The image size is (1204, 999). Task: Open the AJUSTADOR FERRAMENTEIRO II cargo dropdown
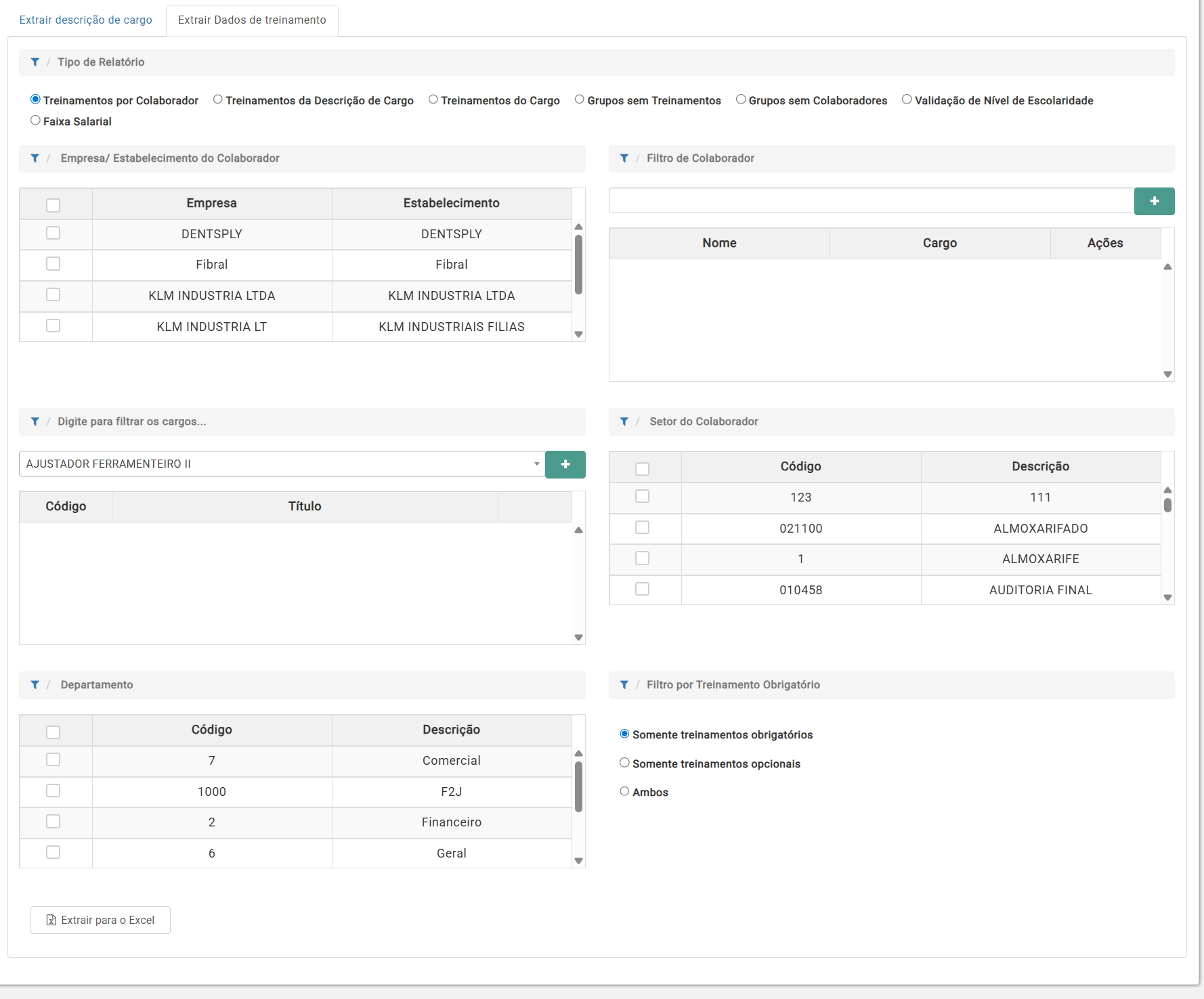(x=282, y=464)
